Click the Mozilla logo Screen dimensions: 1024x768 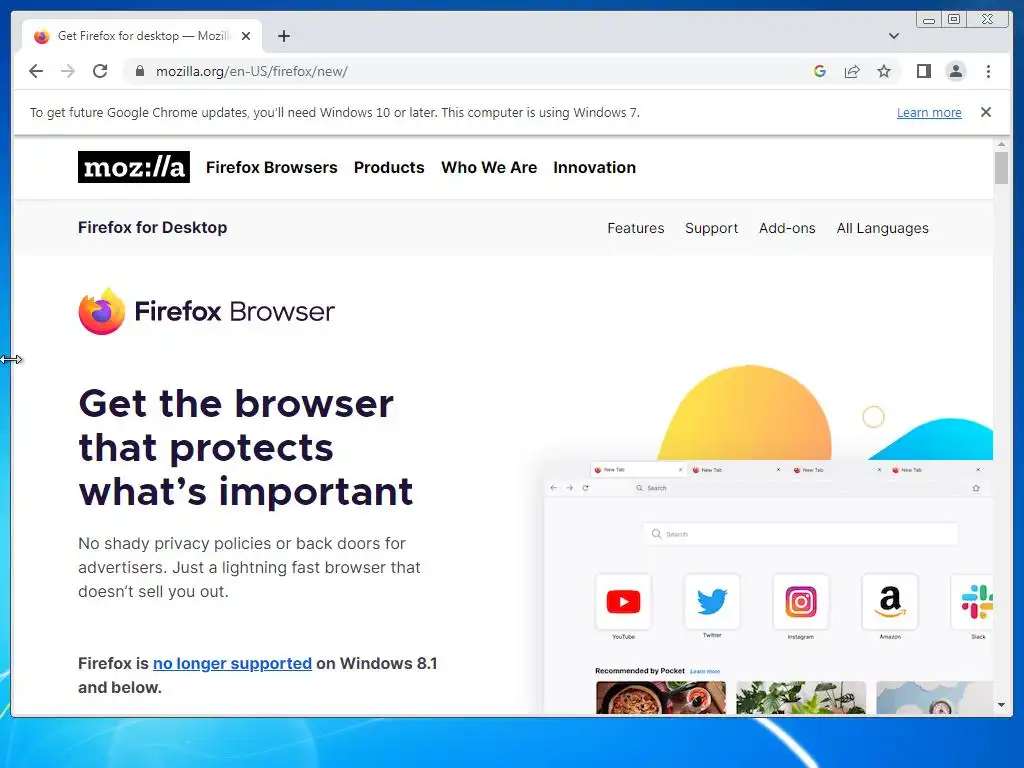[134, 167]
